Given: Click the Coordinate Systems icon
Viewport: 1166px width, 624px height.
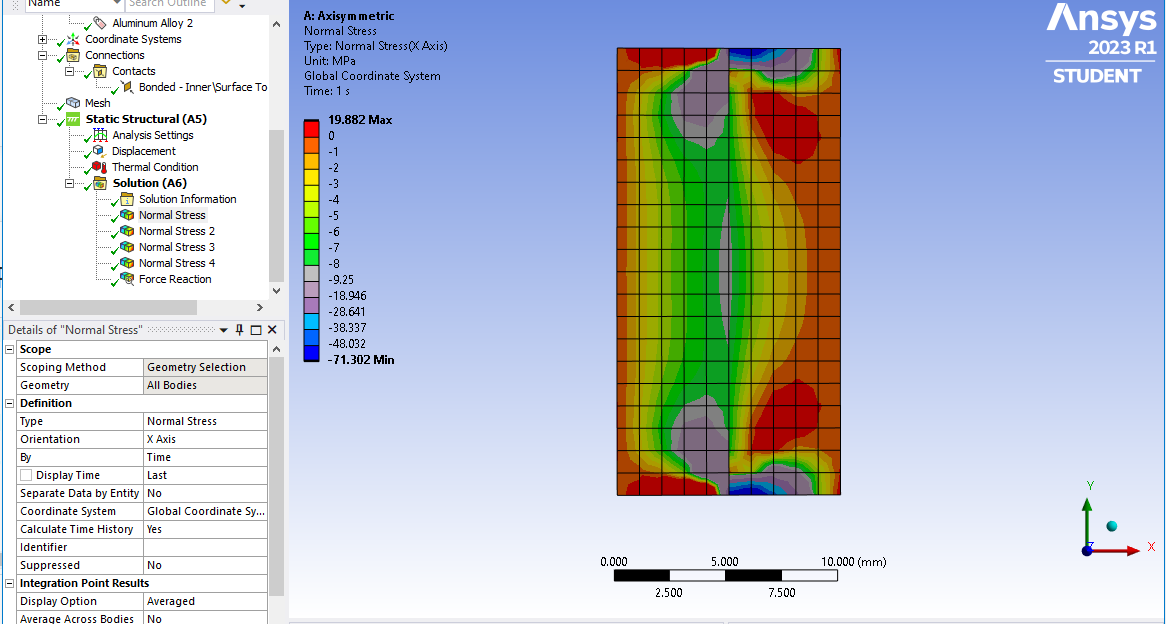Looking at the screenshot, I should [73, 39].
